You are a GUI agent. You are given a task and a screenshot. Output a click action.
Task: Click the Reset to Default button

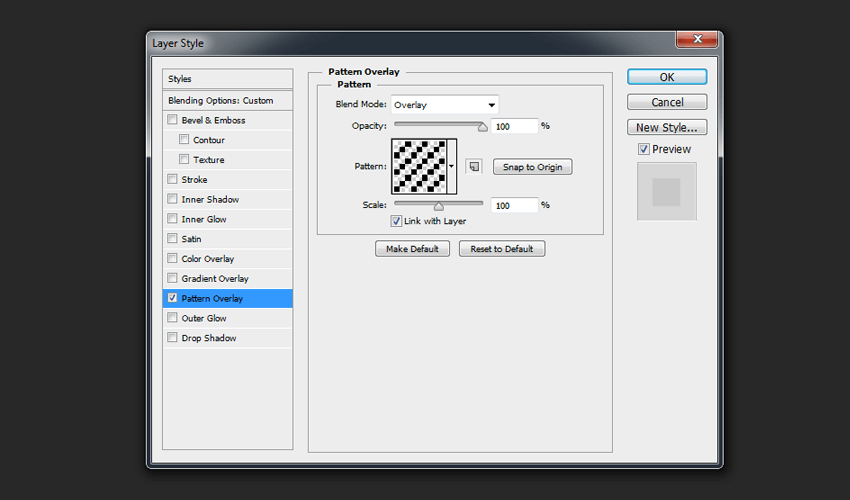pos(502,249)
